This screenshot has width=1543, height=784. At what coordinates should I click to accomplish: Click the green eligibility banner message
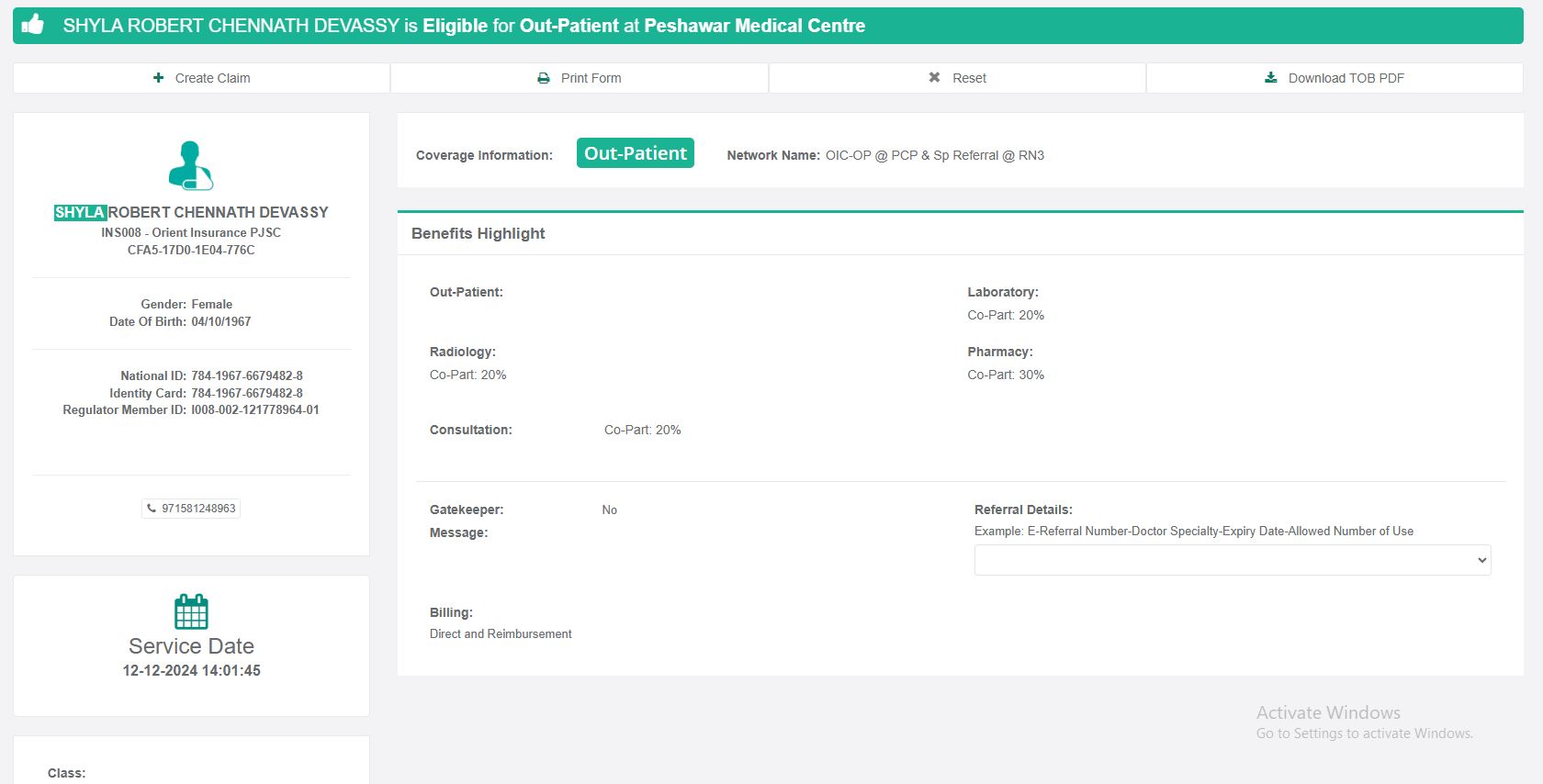464,26
